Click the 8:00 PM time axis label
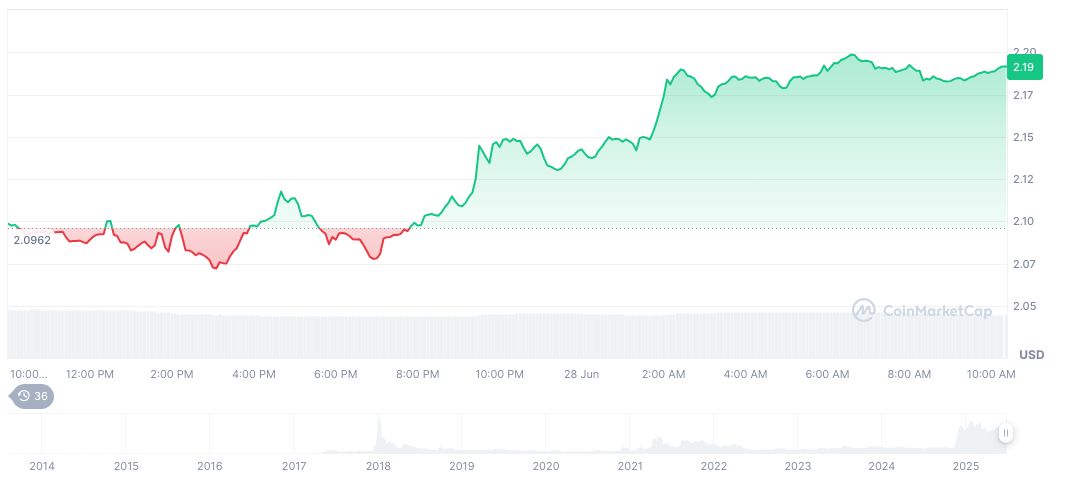This screenshot has width=1072, height=477. (417, 374)
